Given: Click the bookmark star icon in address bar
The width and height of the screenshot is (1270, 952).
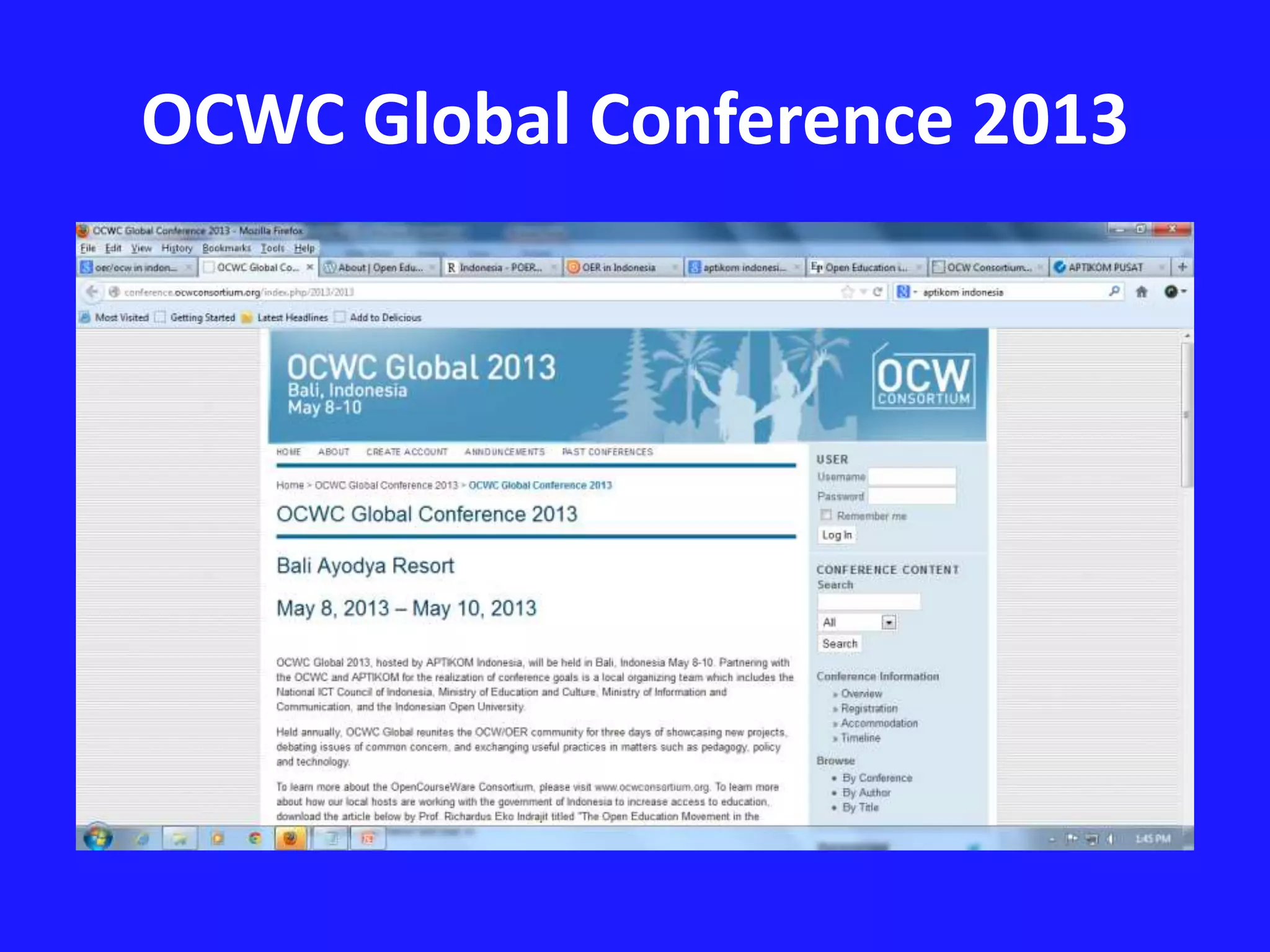Looking at the screenshot, I should pos(847,292).
